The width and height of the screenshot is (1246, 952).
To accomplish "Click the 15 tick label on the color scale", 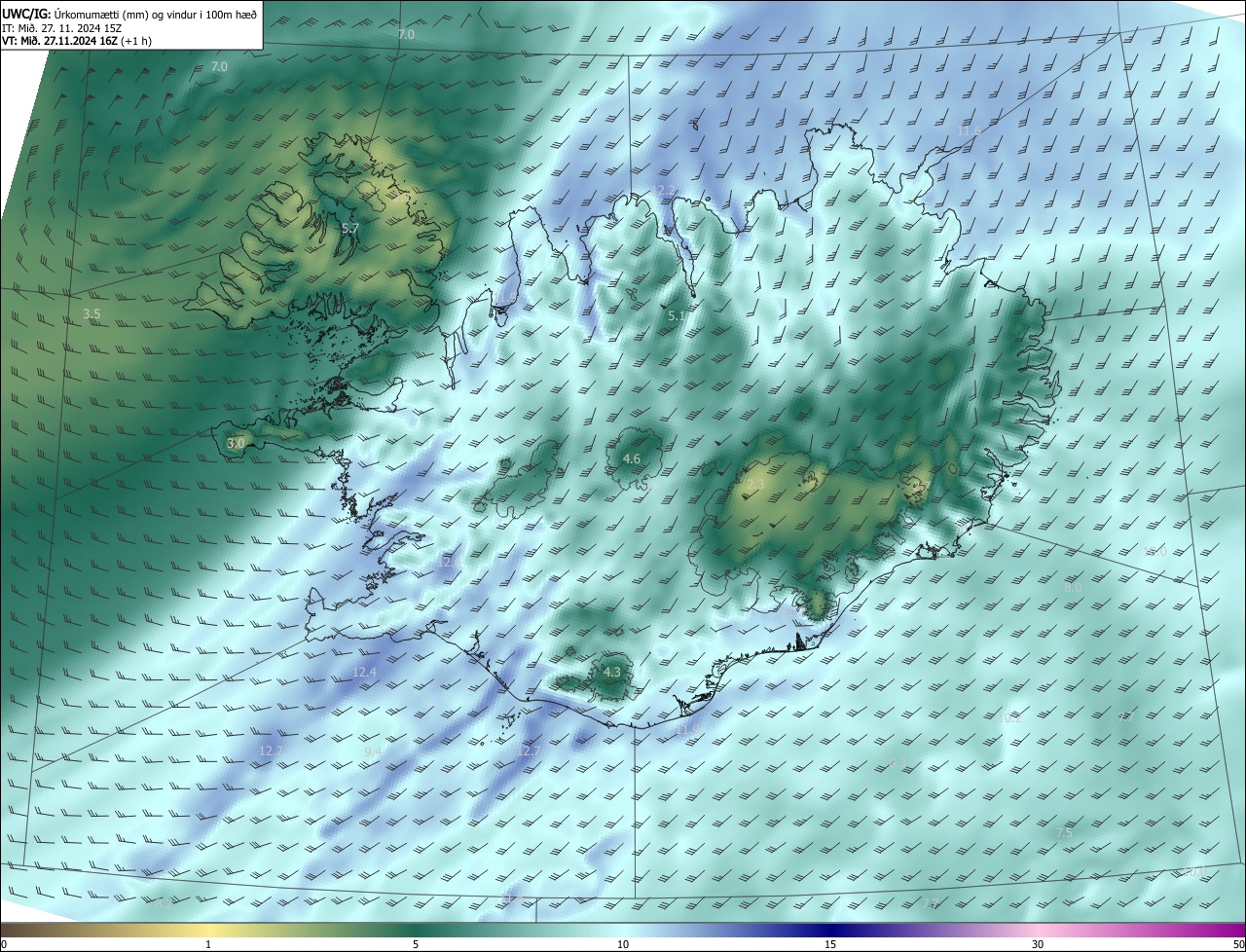I will 830,944.
